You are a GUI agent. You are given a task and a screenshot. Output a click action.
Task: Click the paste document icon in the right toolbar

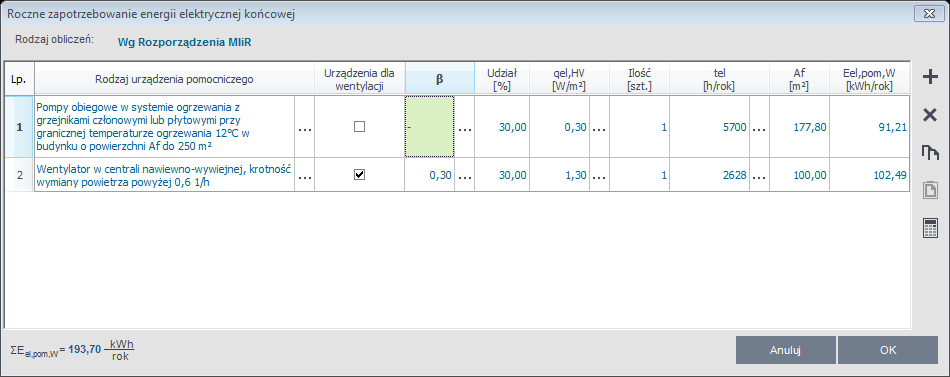pos(929,190)
